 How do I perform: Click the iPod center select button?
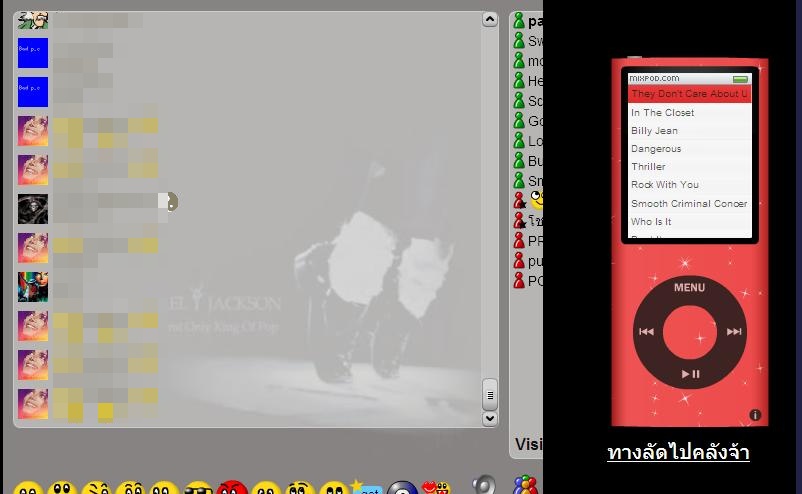[x=689, y=332]
